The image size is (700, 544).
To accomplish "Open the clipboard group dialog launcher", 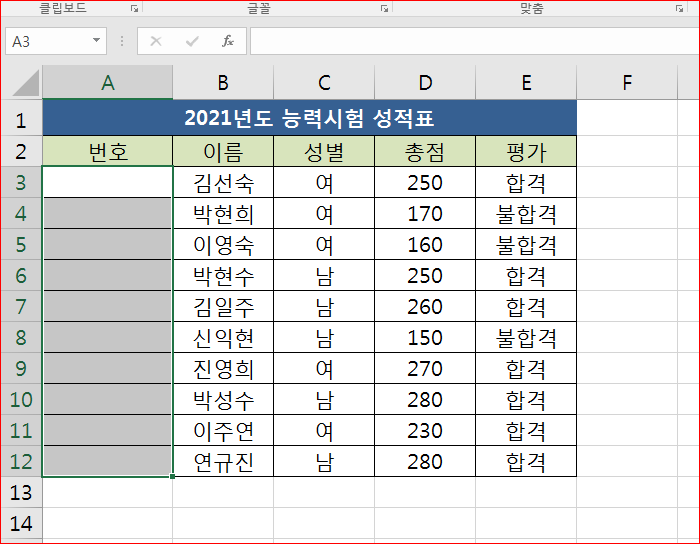I will (x=134, y=8).
